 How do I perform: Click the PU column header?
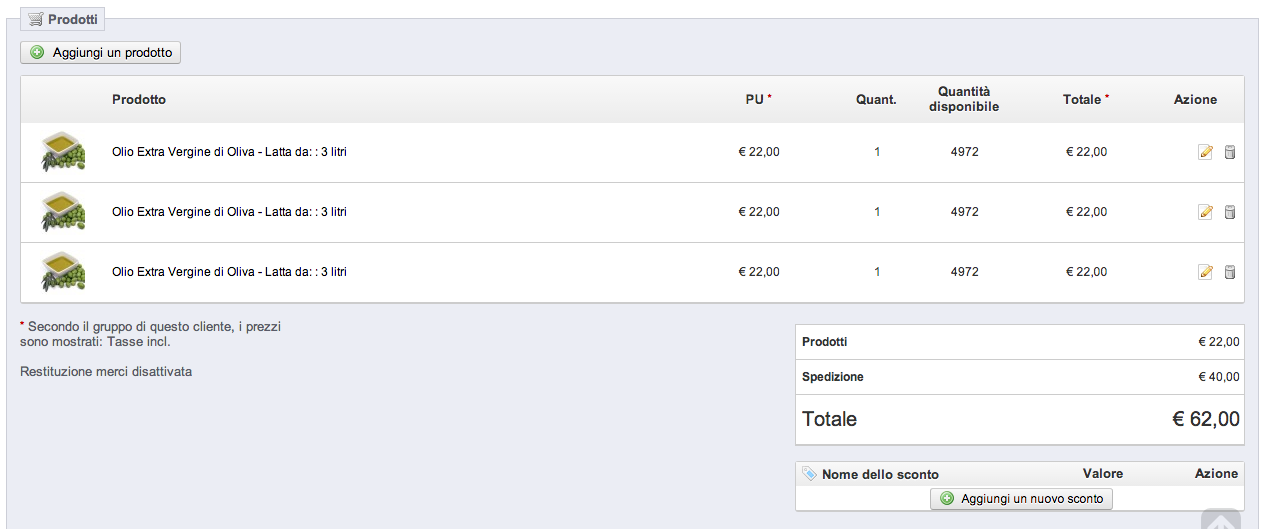(755, 100)
